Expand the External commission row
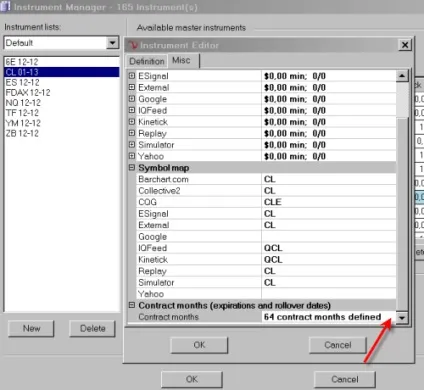424x390 pixels. 132,87
